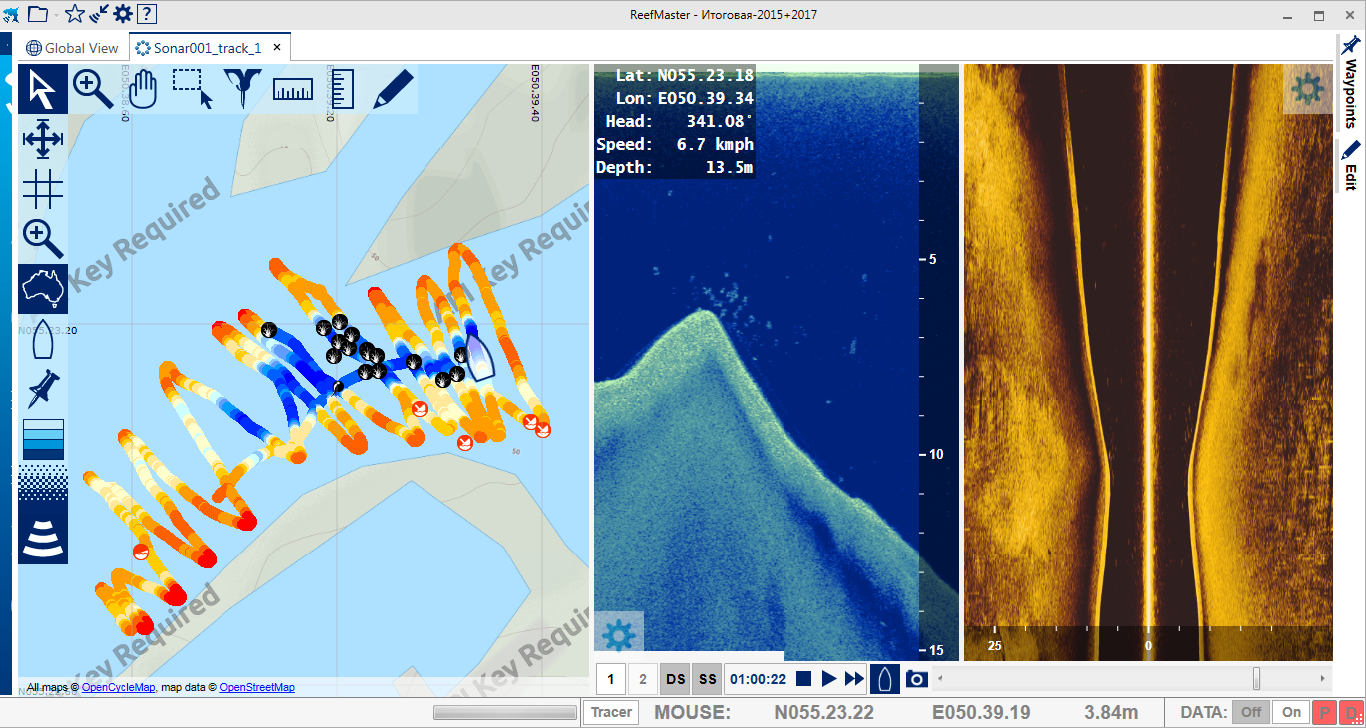Toggle the Australia background map layer
This screenshot has width=1366, height=728.
tap(43, 289)
